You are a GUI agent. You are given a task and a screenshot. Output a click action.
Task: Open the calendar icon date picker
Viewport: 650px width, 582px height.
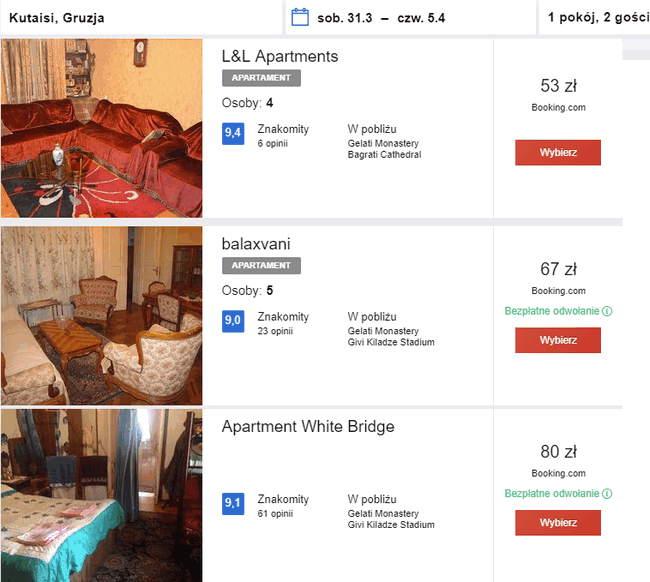(x=300, y=17)
